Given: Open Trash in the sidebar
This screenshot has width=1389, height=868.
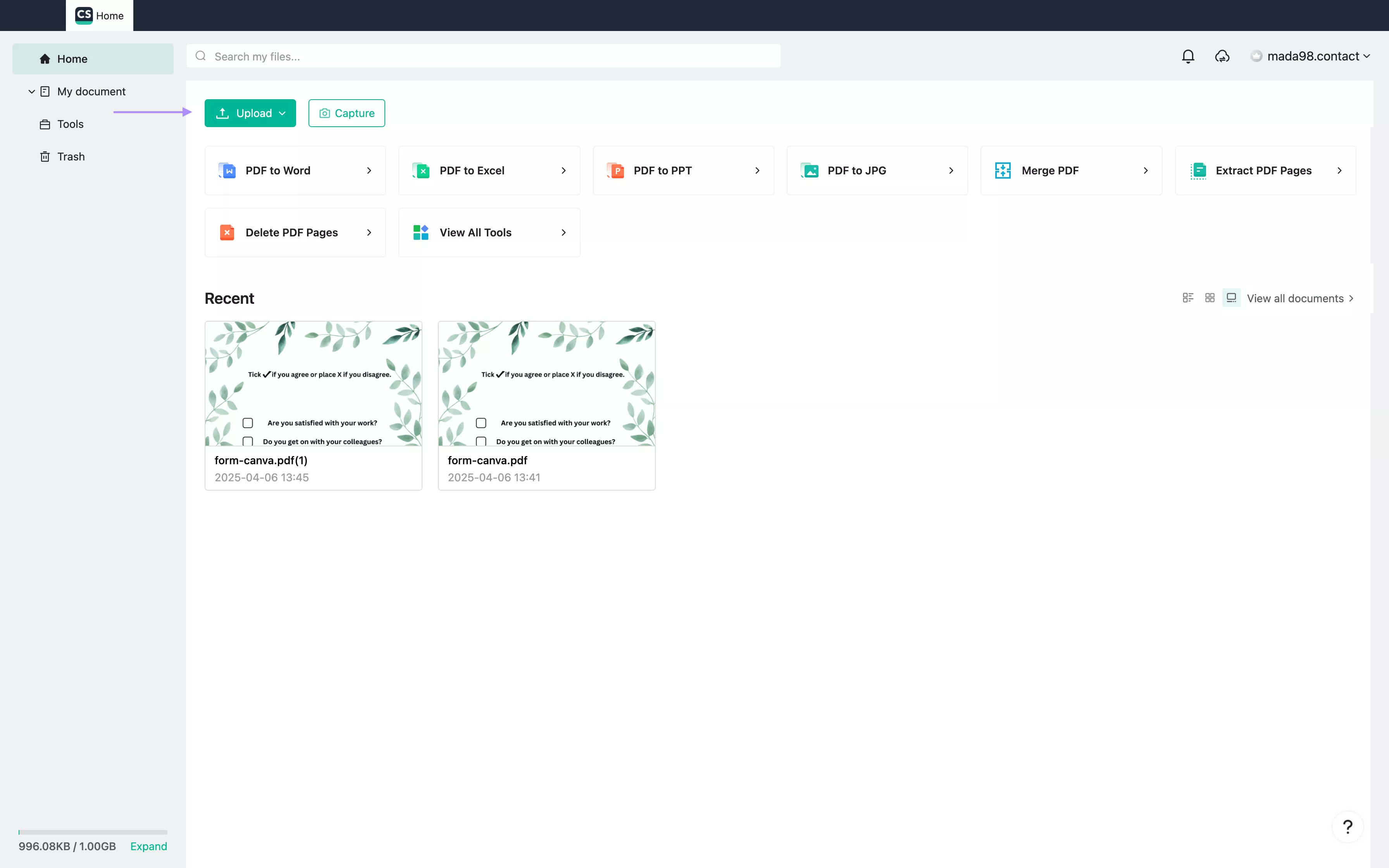Looking at the screenshot, I should tap(71, 157).
